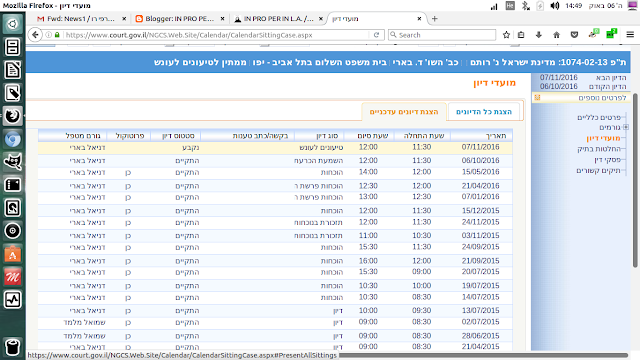Launch GIMP from the Ubuntu dock
The height and width of the screenshot is (360, 640).
12,162
